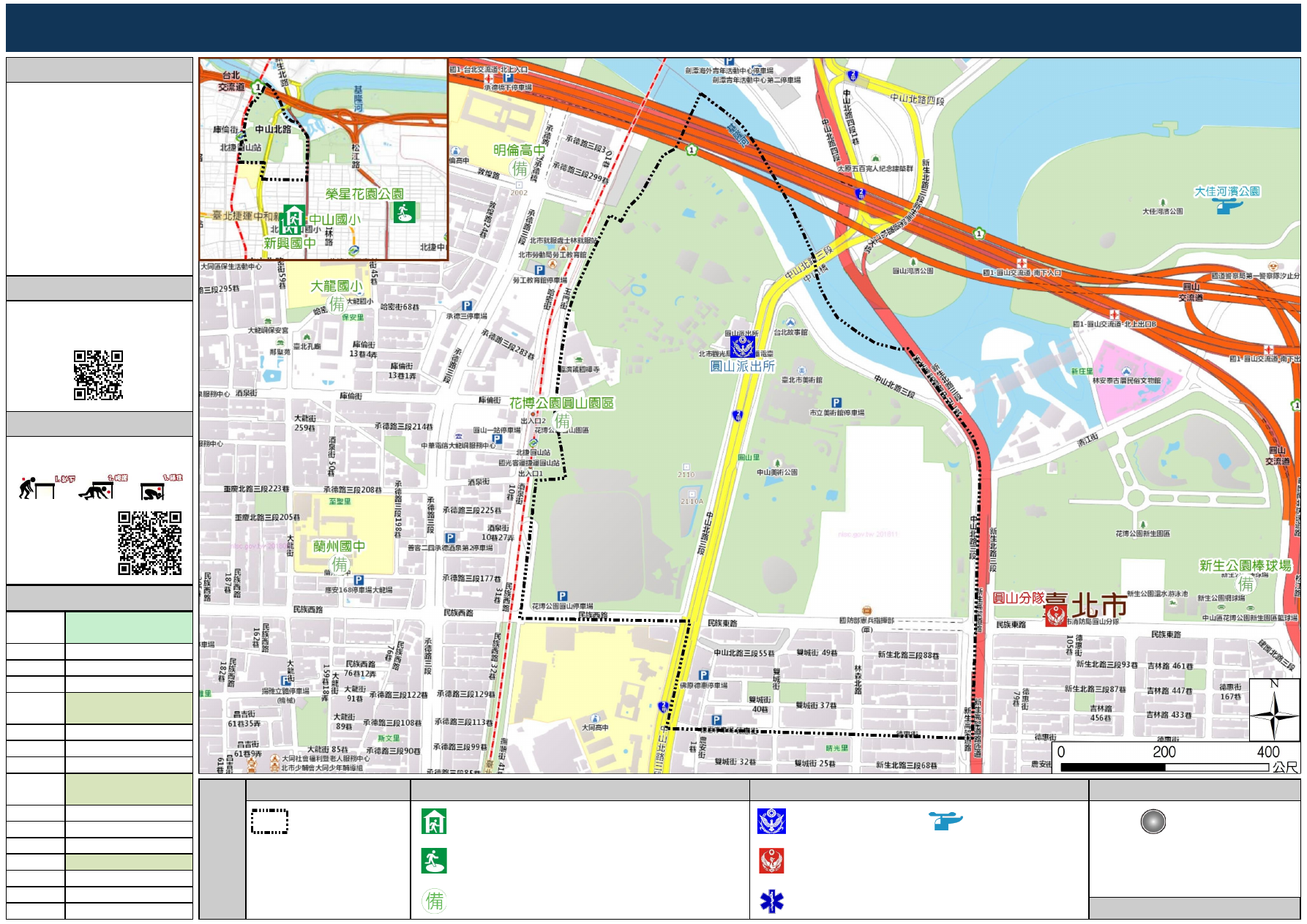
Task: Click the inset overview map thumbnail
Action: click(323, 159)
